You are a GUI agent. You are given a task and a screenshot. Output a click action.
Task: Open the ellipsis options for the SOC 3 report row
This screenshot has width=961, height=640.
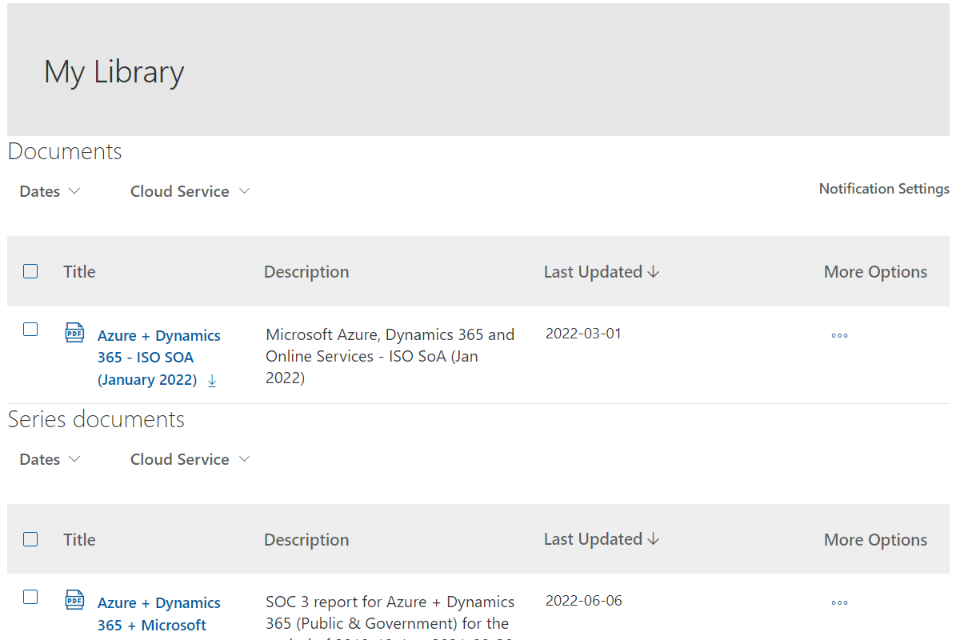[x=839, y=603]
